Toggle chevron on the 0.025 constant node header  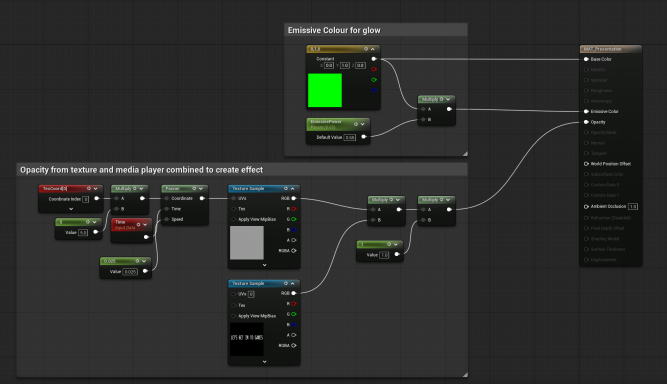click(144, 261)
